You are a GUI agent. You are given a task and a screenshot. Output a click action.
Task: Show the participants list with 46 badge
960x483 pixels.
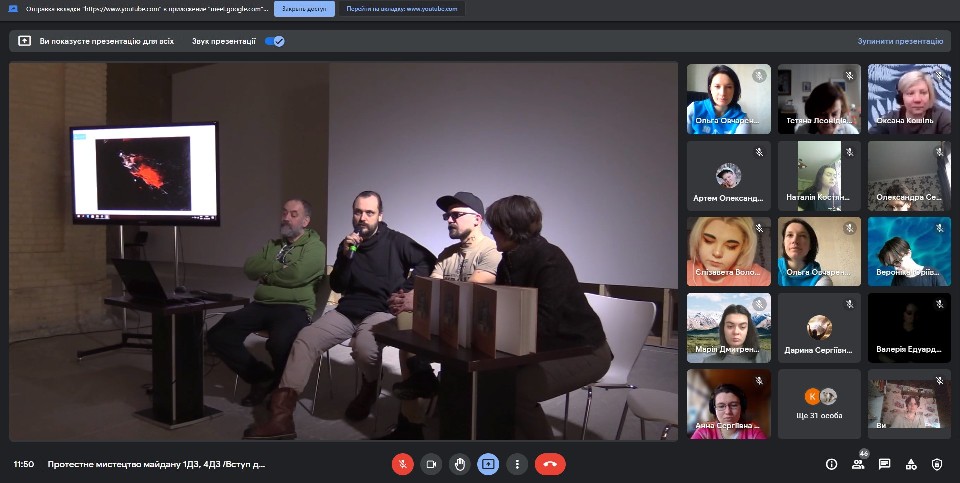(x=858, y=464)
